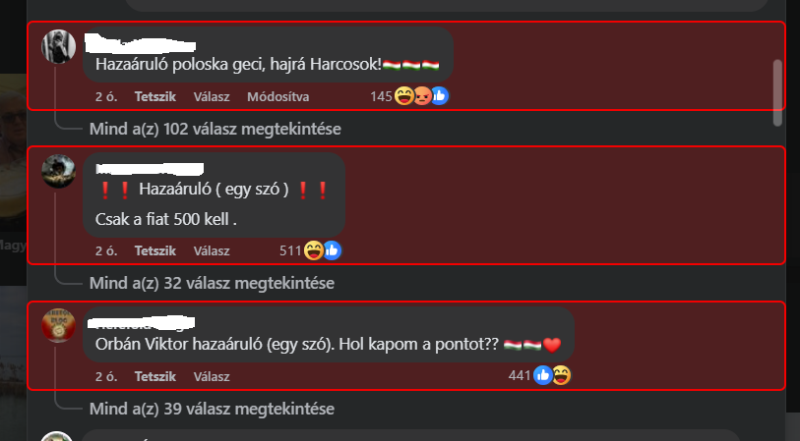The height and width of the screenshot is (441, 800).
Task: Click blue like icon next to 511
Action: 332,251
